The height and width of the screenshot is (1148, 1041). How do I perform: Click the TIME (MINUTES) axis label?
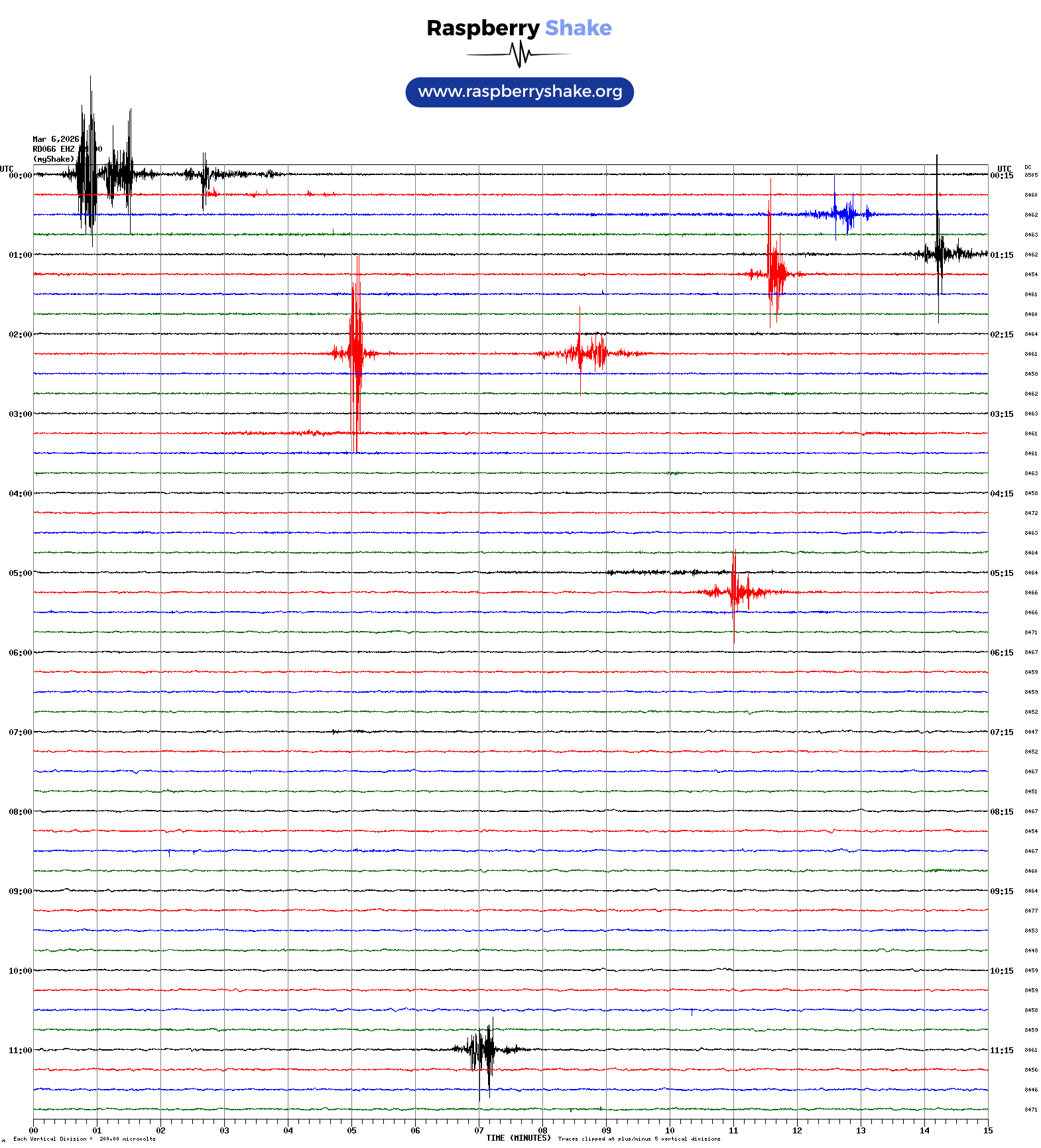(518, 1138)
